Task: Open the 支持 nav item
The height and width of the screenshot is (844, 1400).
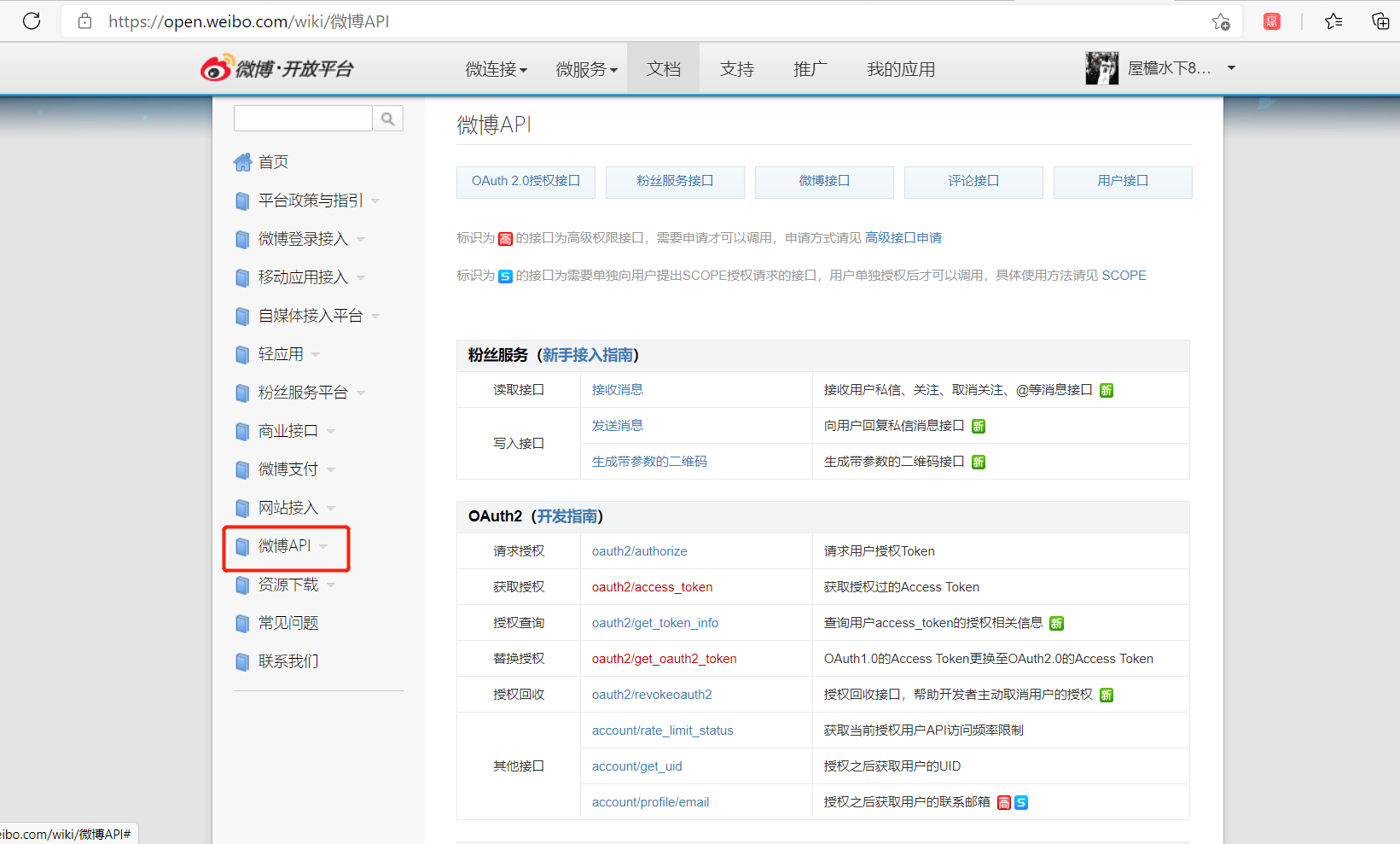Action: tap(737, 69)
